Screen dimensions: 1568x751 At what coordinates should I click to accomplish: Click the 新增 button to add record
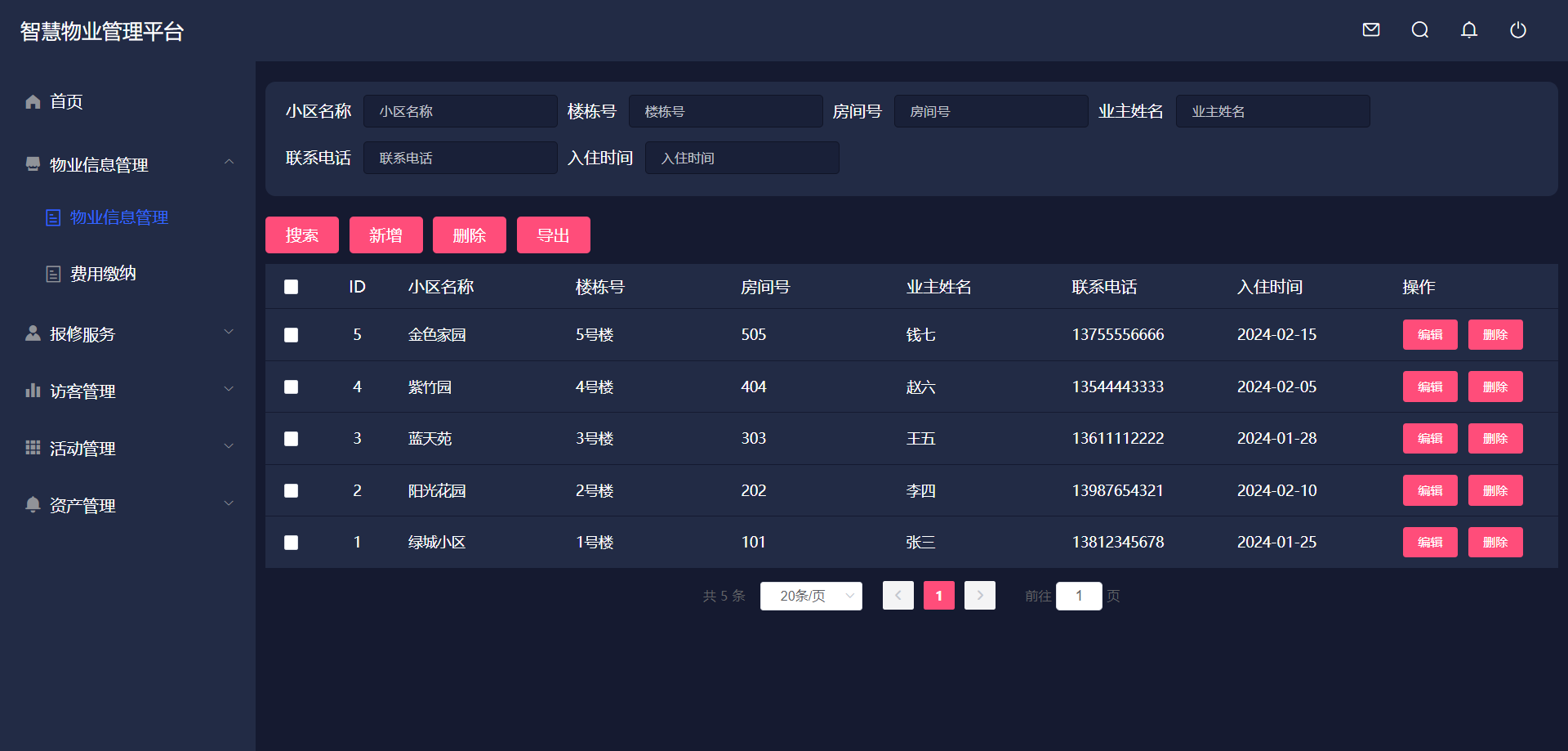tap(385, 235)
